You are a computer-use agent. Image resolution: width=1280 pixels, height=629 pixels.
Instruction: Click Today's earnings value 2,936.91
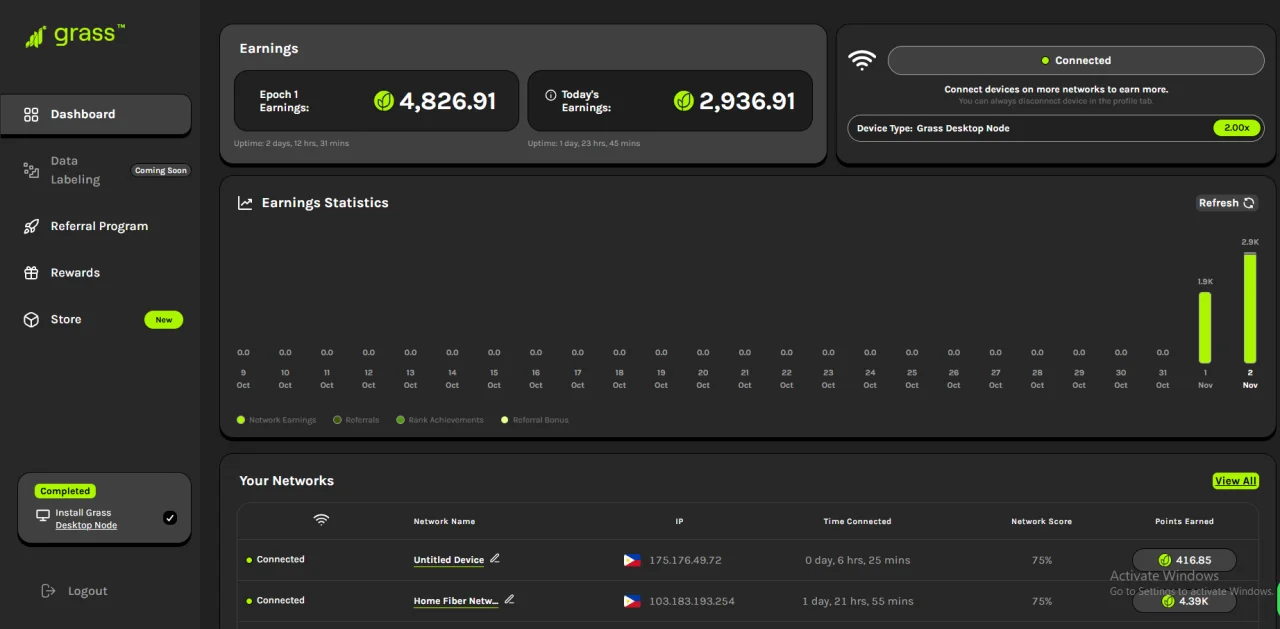(747, 101)
